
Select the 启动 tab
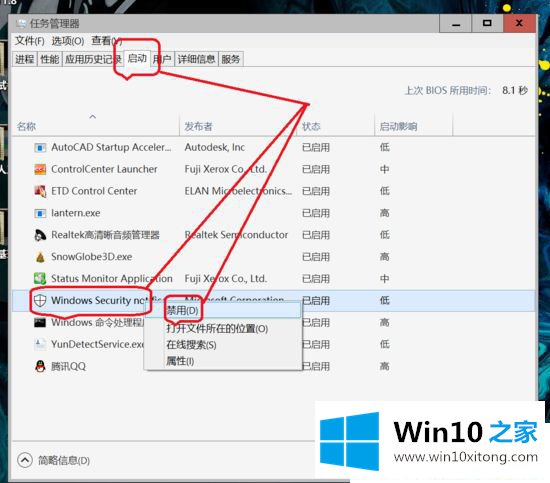click(x=137, y=58)
